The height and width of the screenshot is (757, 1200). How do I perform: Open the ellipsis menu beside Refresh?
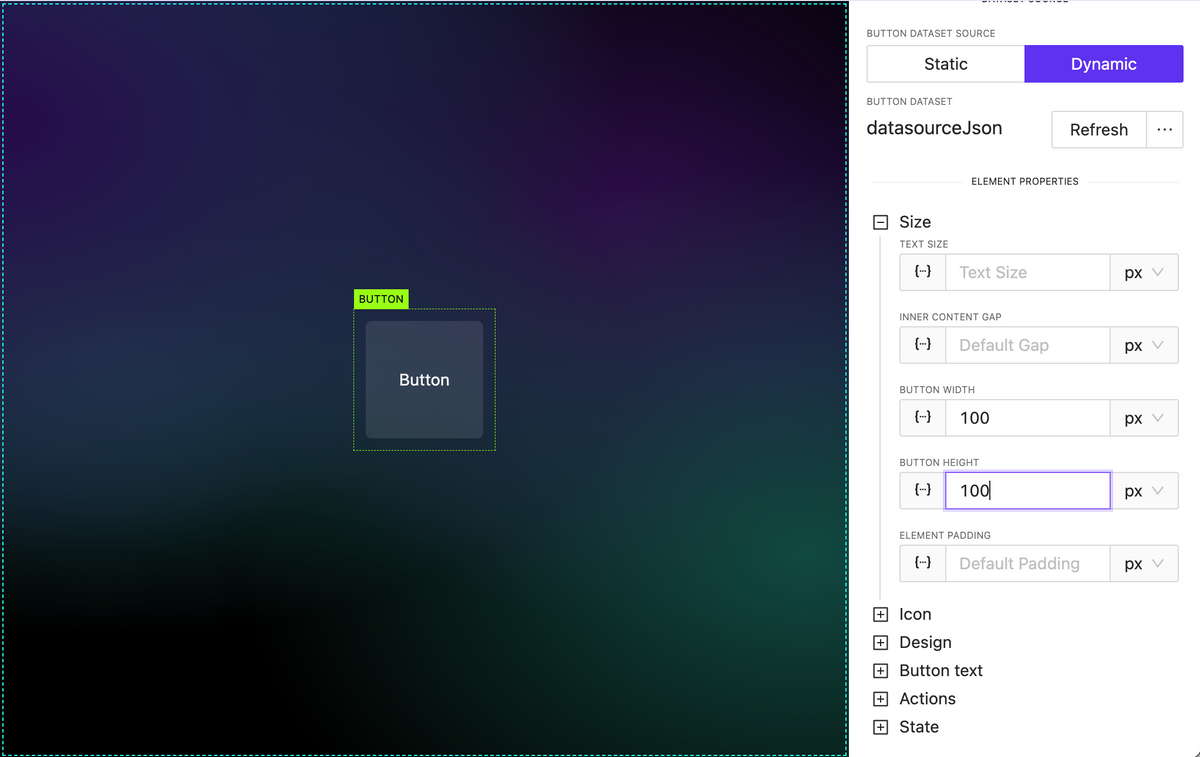click(x=1164, y=129)
